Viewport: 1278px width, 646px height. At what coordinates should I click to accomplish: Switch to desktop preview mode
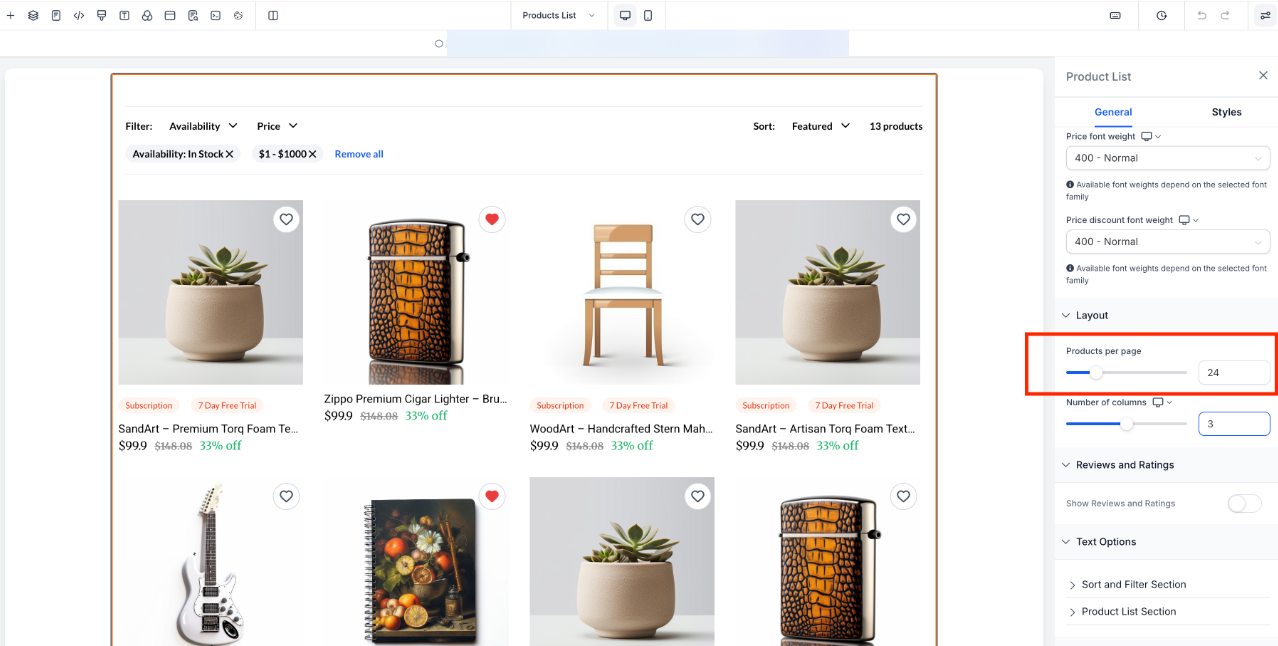click(625, 15)
